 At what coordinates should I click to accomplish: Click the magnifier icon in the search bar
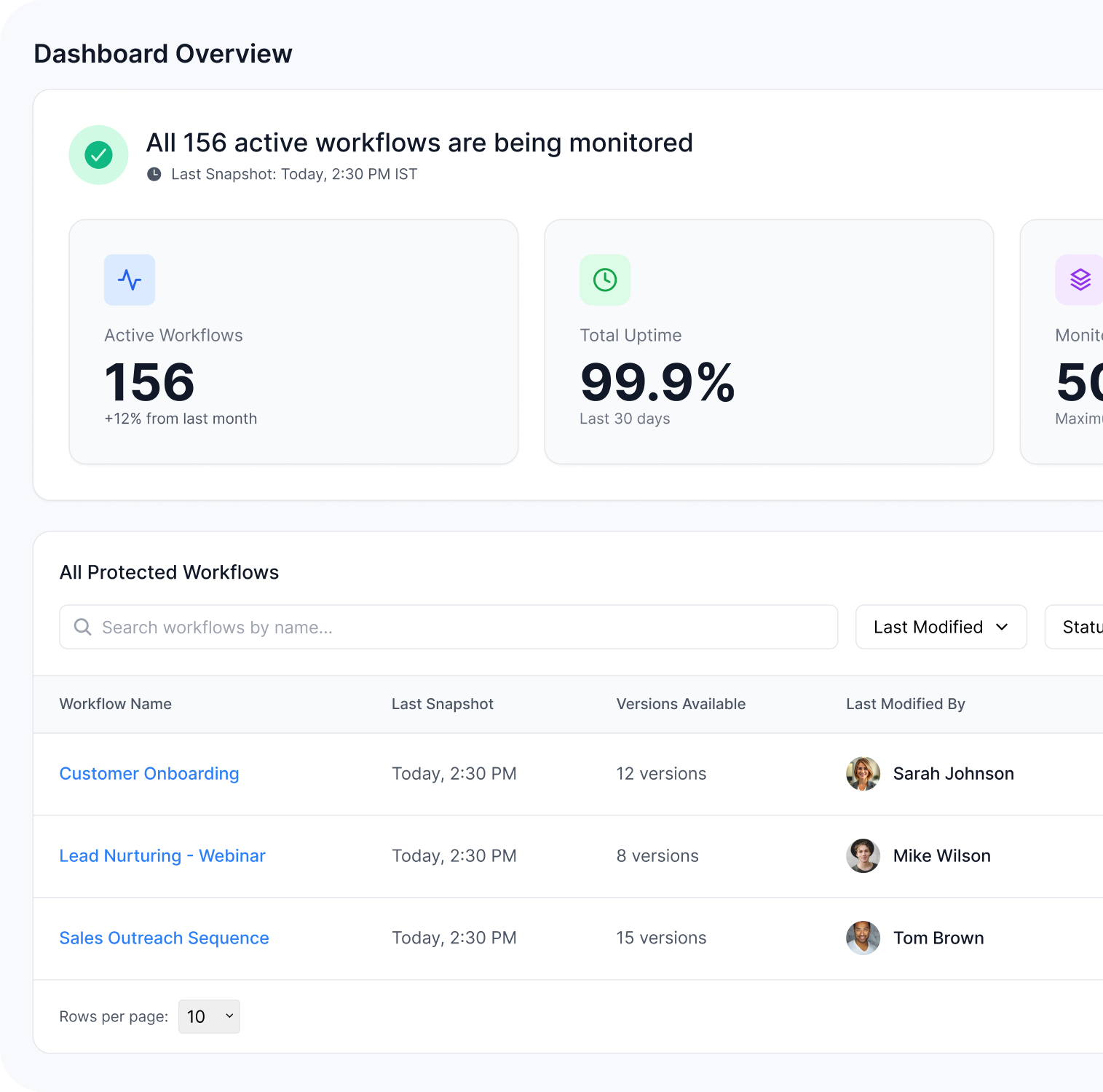[x=82, y=627]
